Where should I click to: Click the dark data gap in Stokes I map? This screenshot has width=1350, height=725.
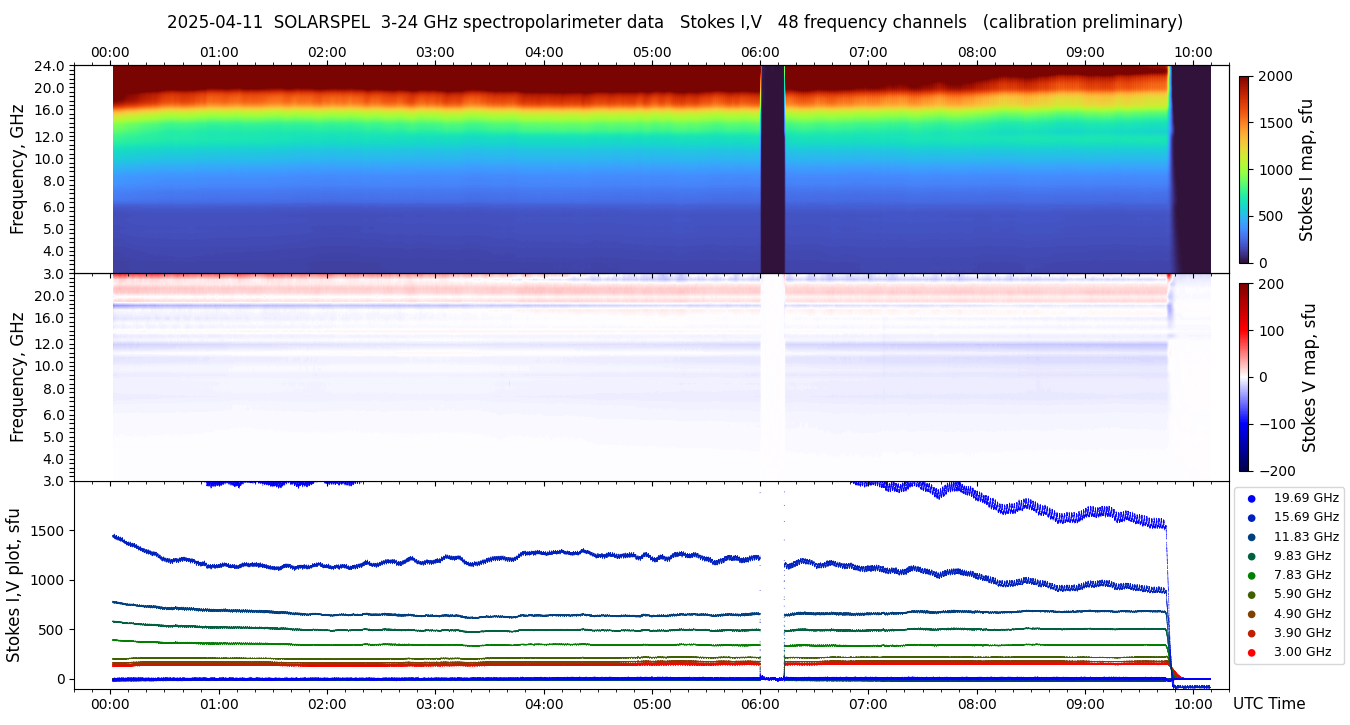click(772, 170)
